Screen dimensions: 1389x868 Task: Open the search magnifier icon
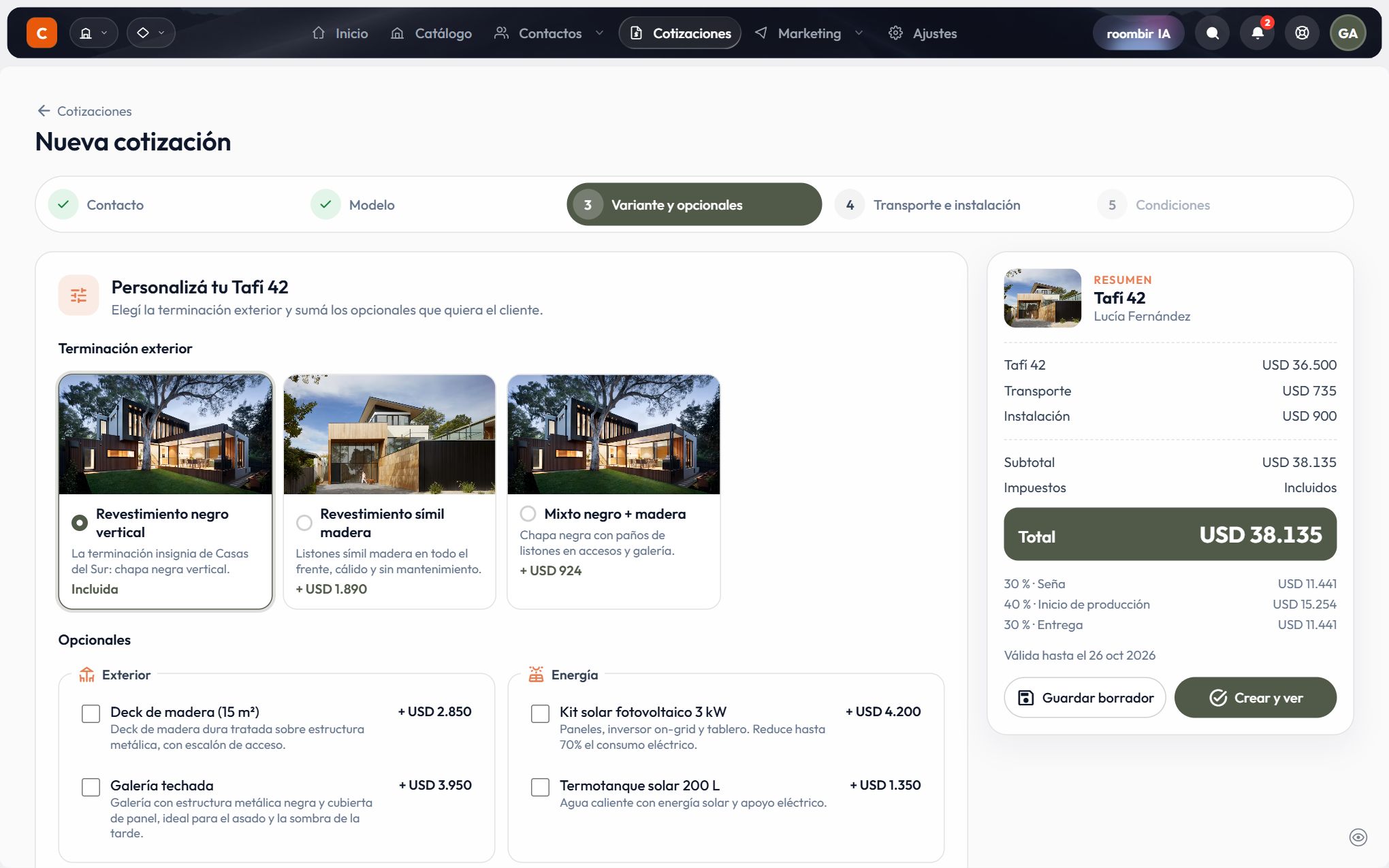(1212, 33)
